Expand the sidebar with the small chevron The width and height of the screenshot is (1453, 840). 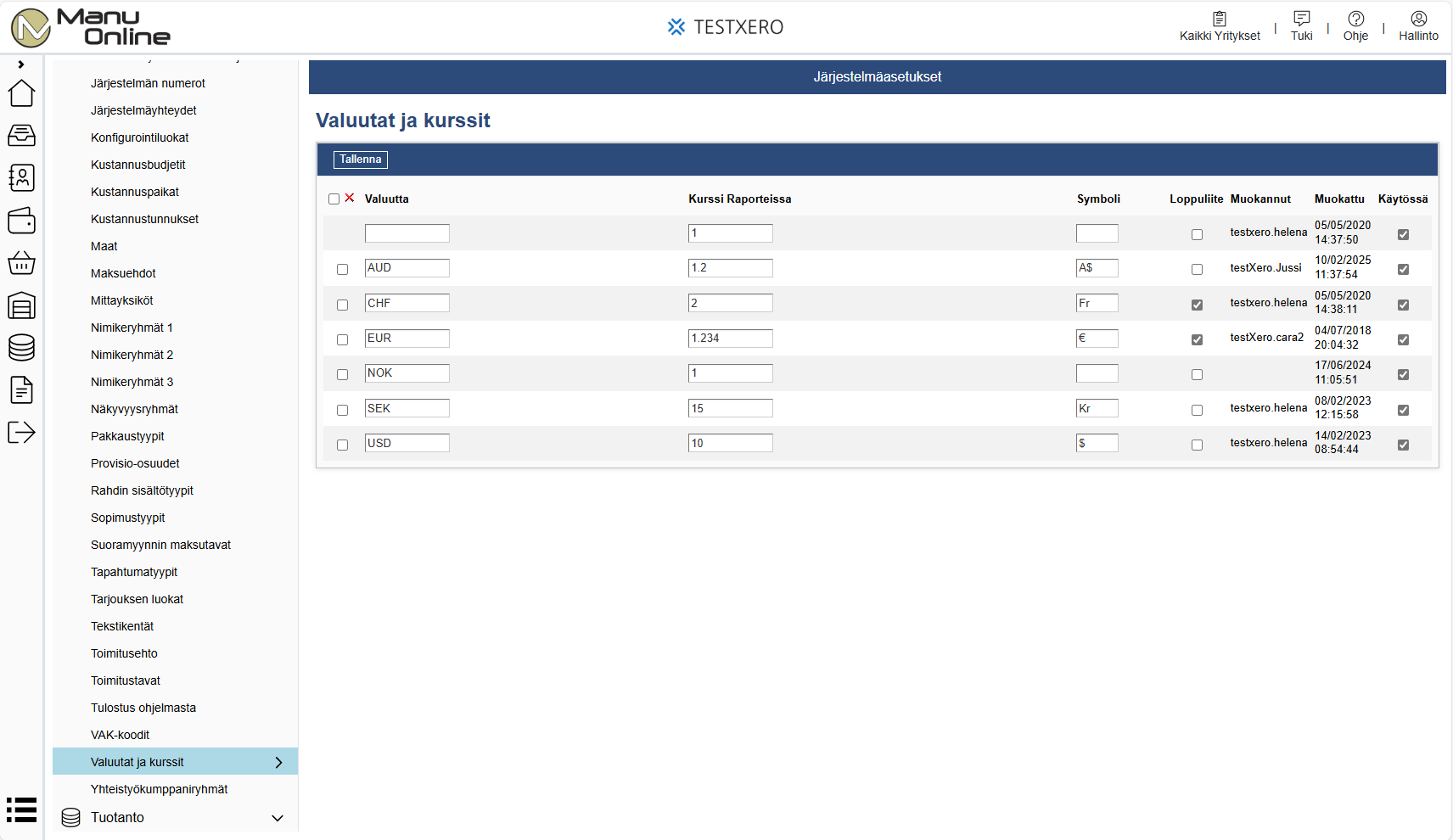click(21, 64)
